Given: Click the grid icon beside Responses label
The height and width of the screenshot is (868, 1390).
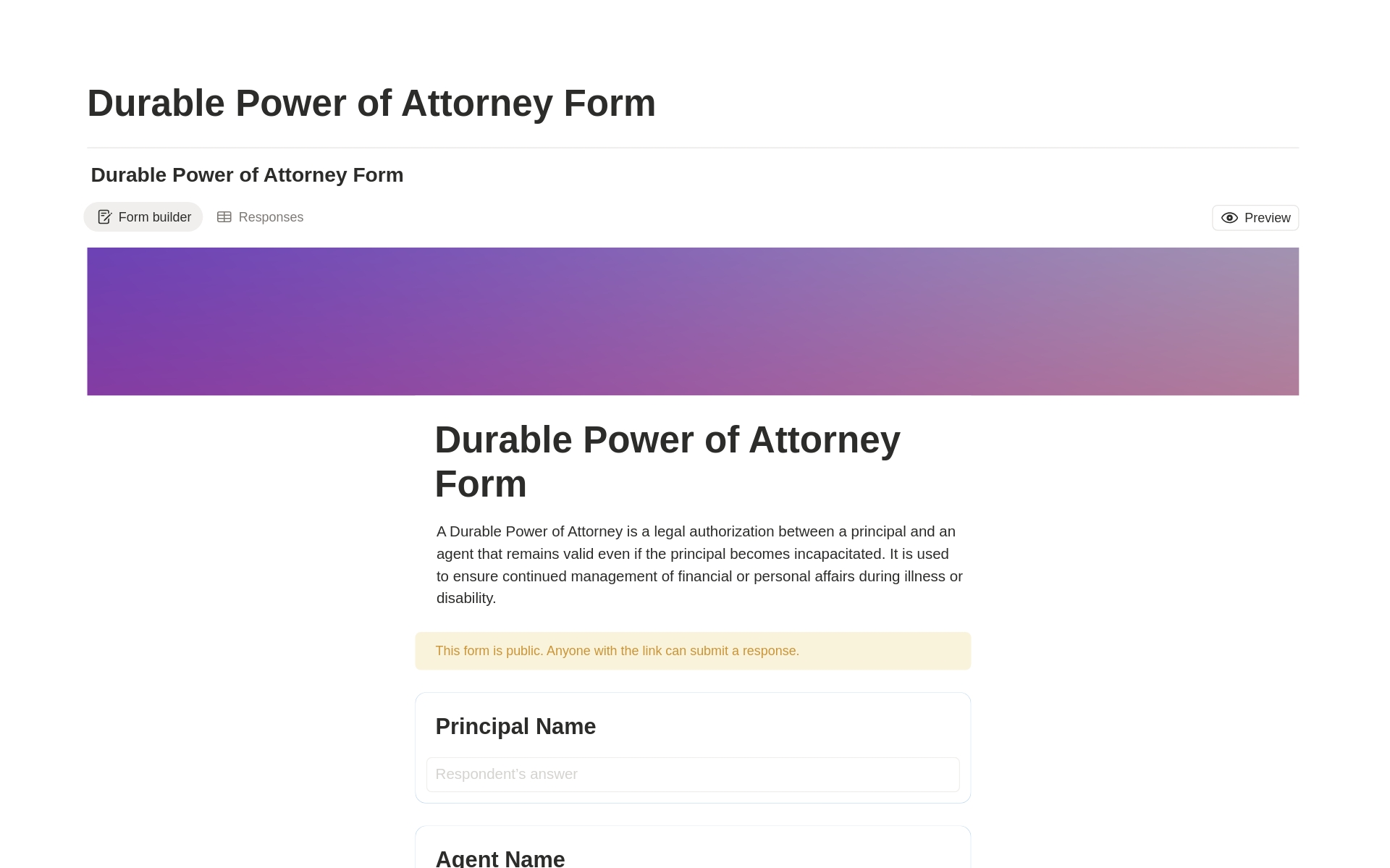Looking at the screenshot, I should tap(225, 216).
